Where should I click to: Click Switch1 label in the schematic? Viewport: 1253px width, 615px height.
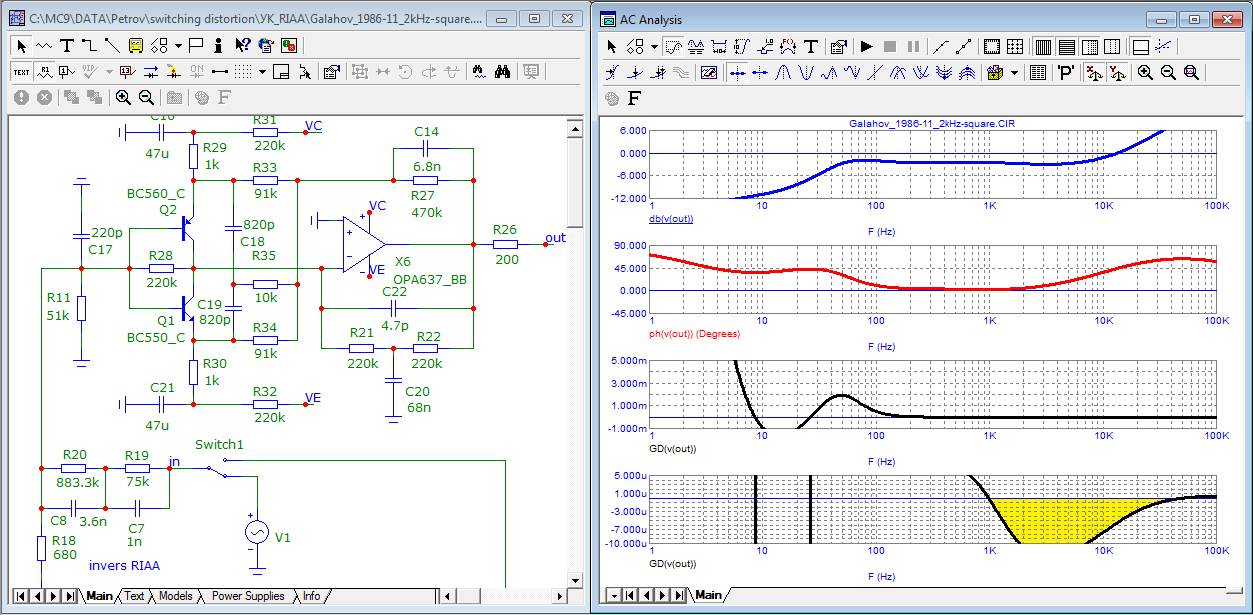pos(219,444)
